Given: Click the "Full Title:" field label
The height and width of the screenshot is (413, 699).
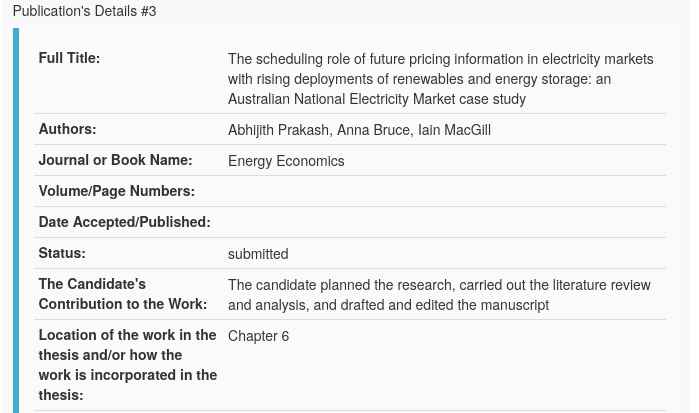Looking at the screenshot, I should 69,58.
